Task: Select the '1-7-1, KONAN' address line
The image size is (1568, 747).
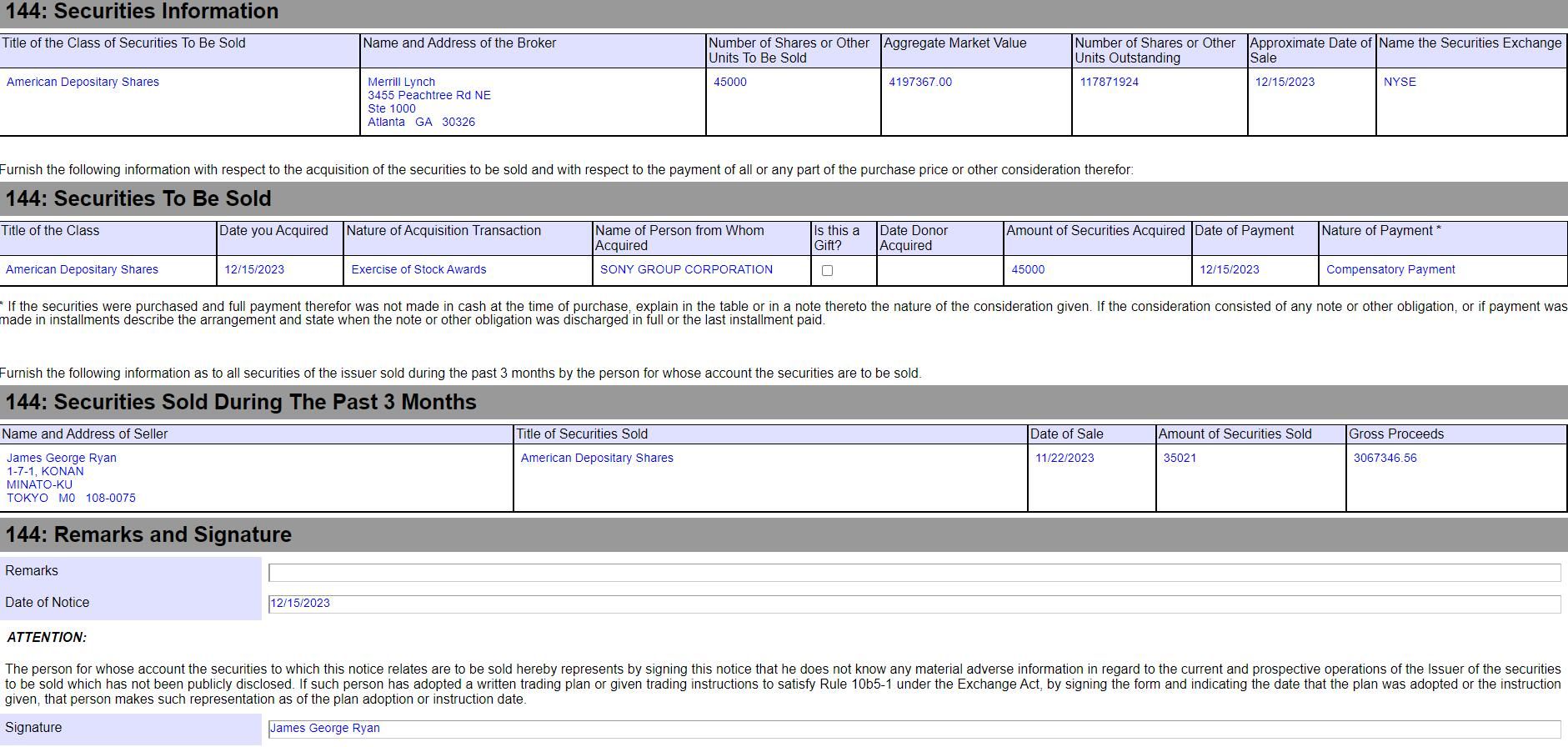Action: 45,471
